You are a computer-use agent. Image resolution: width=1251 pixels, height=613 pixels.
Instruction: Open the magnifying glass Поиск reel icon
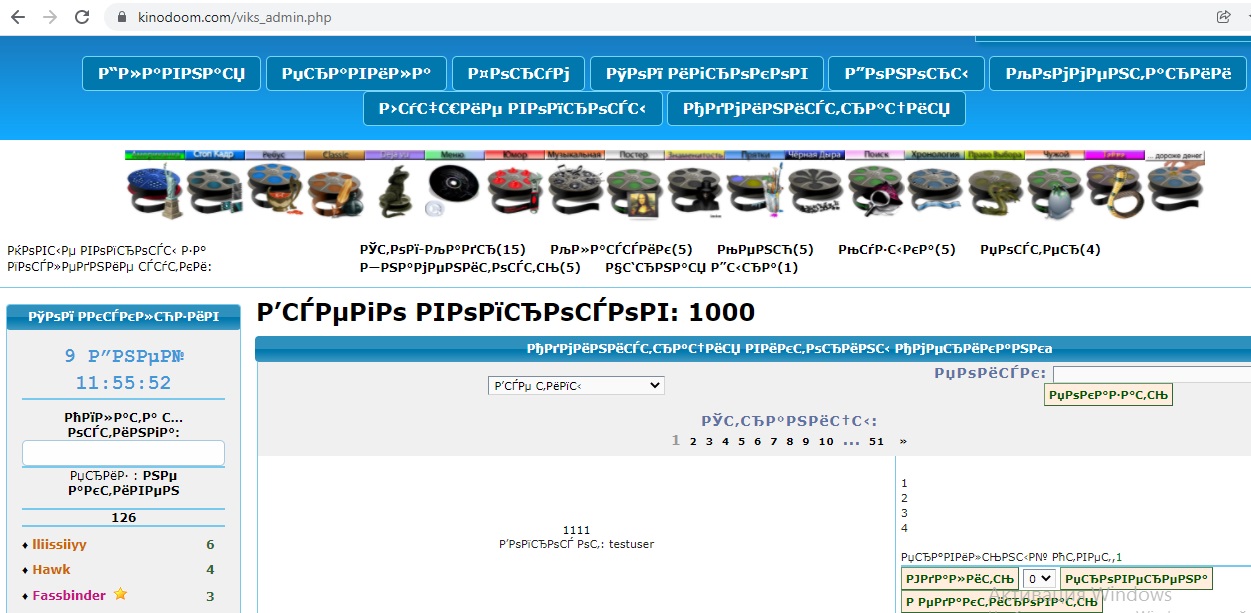coord(874,190)
